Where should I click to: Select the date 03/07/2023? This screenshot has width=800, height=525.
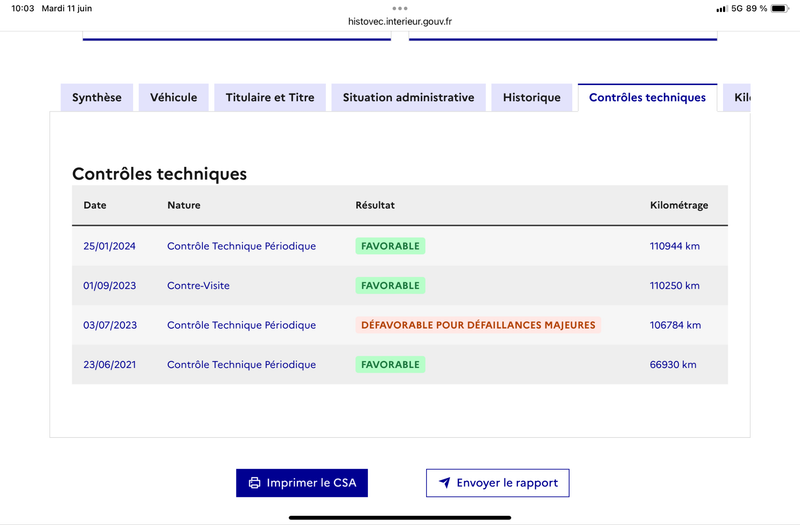[110, 325]
